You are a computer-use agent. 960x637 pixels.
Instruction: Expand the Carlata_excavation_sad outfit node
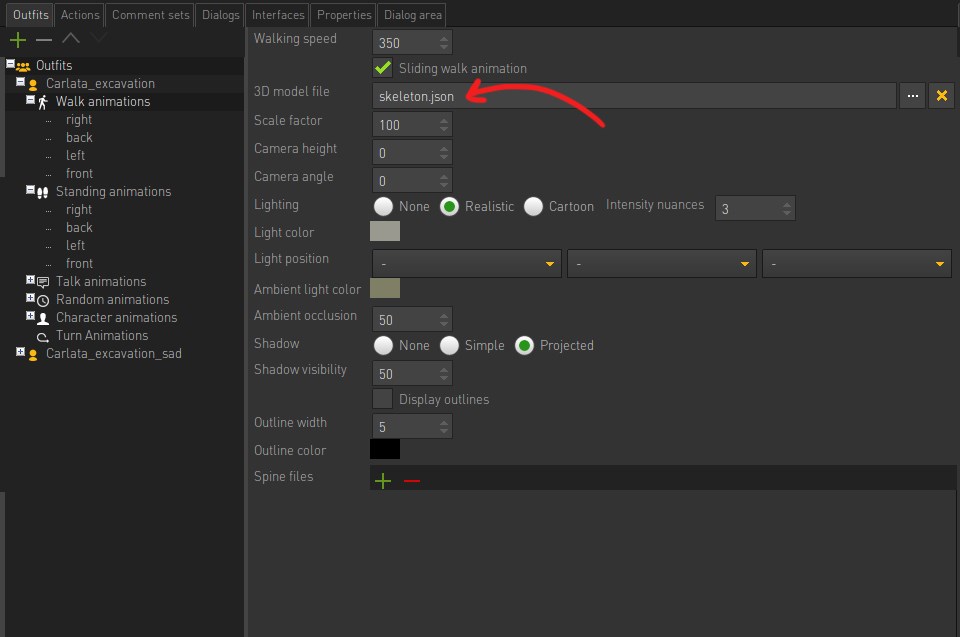tap(20, 352)
